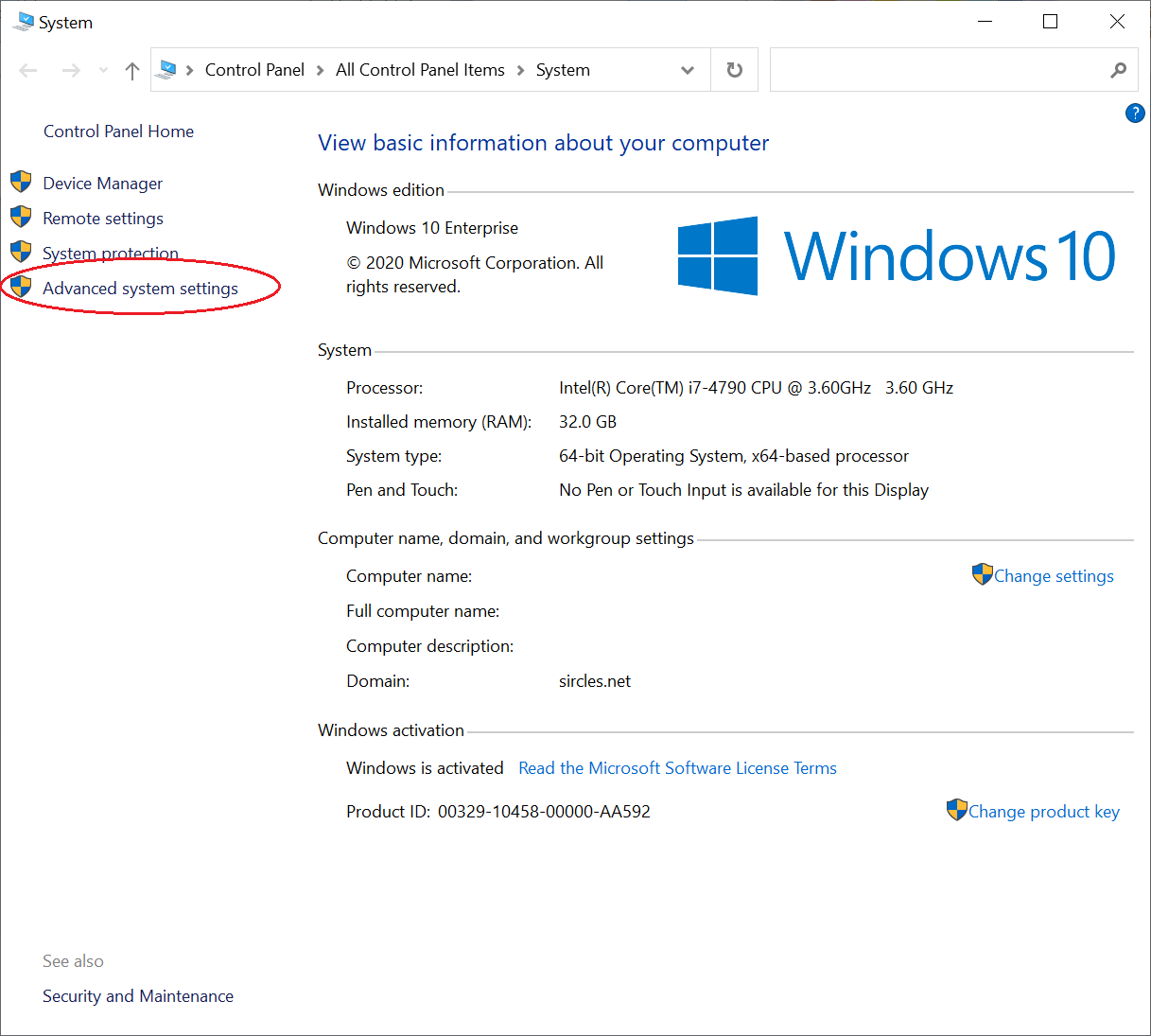The width and height of the screenshot is (1151, 1036).
Task: Click the Windows is activated text
Action: click(425, 768)
